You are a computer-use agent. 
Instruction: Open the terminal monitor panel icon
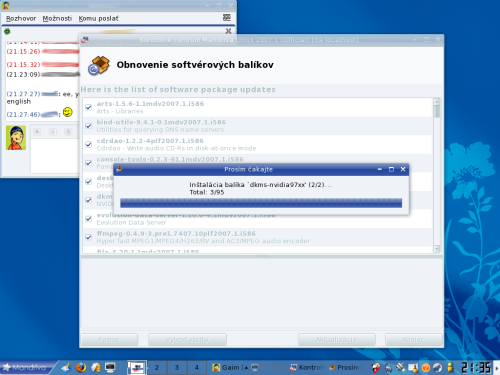coord(110,367)
